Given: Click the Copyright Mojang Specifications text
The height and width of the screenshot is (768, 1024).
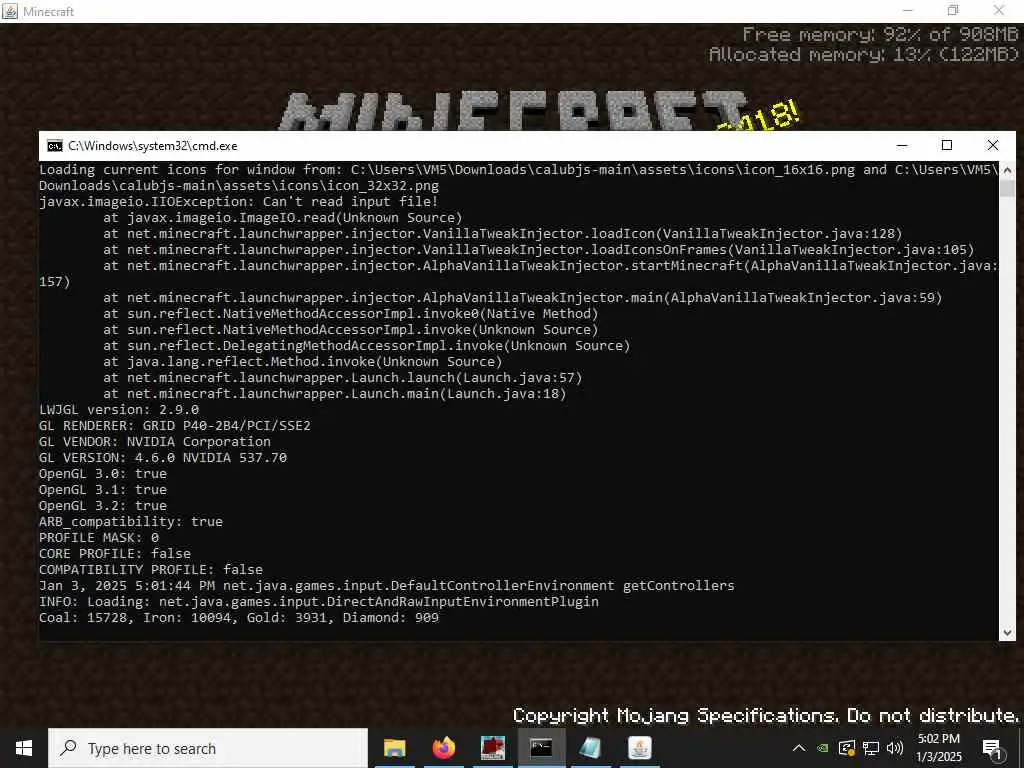Looking at the screenshot, I should coord(766,716).
